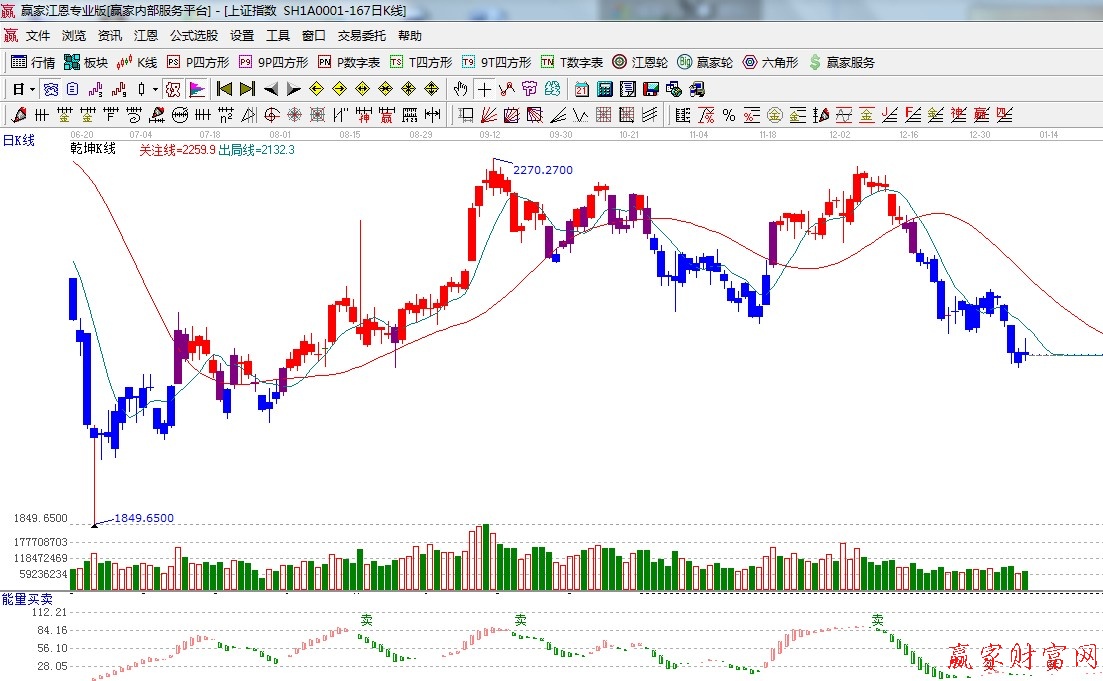The width and height of the screenshot is (1103, 681).
Task: Open the 行情 quotes view
Action: (x=33, y=62)
